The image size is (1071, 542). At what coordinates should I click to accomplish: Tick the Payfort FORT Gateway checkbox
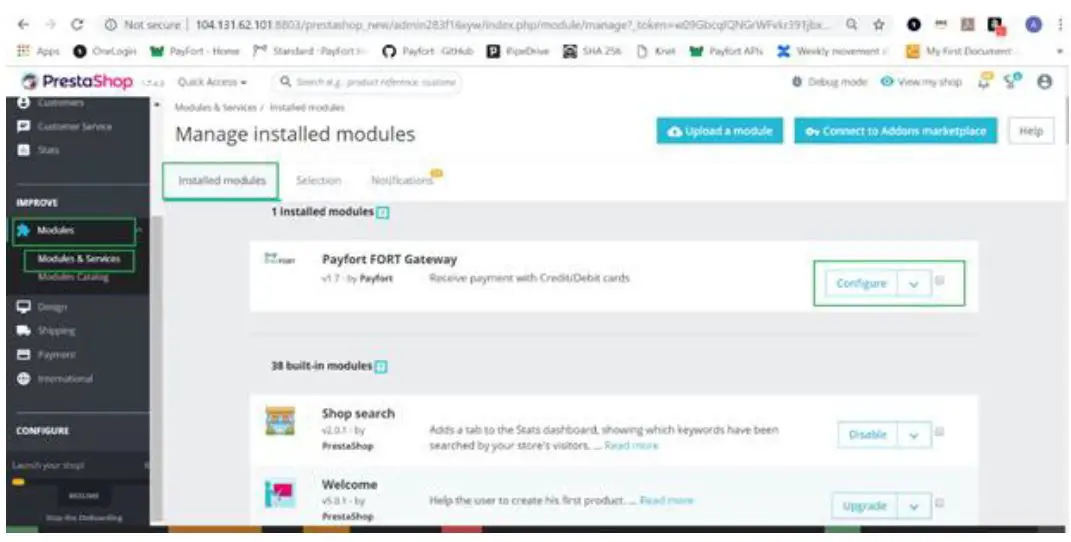(941, 281)
